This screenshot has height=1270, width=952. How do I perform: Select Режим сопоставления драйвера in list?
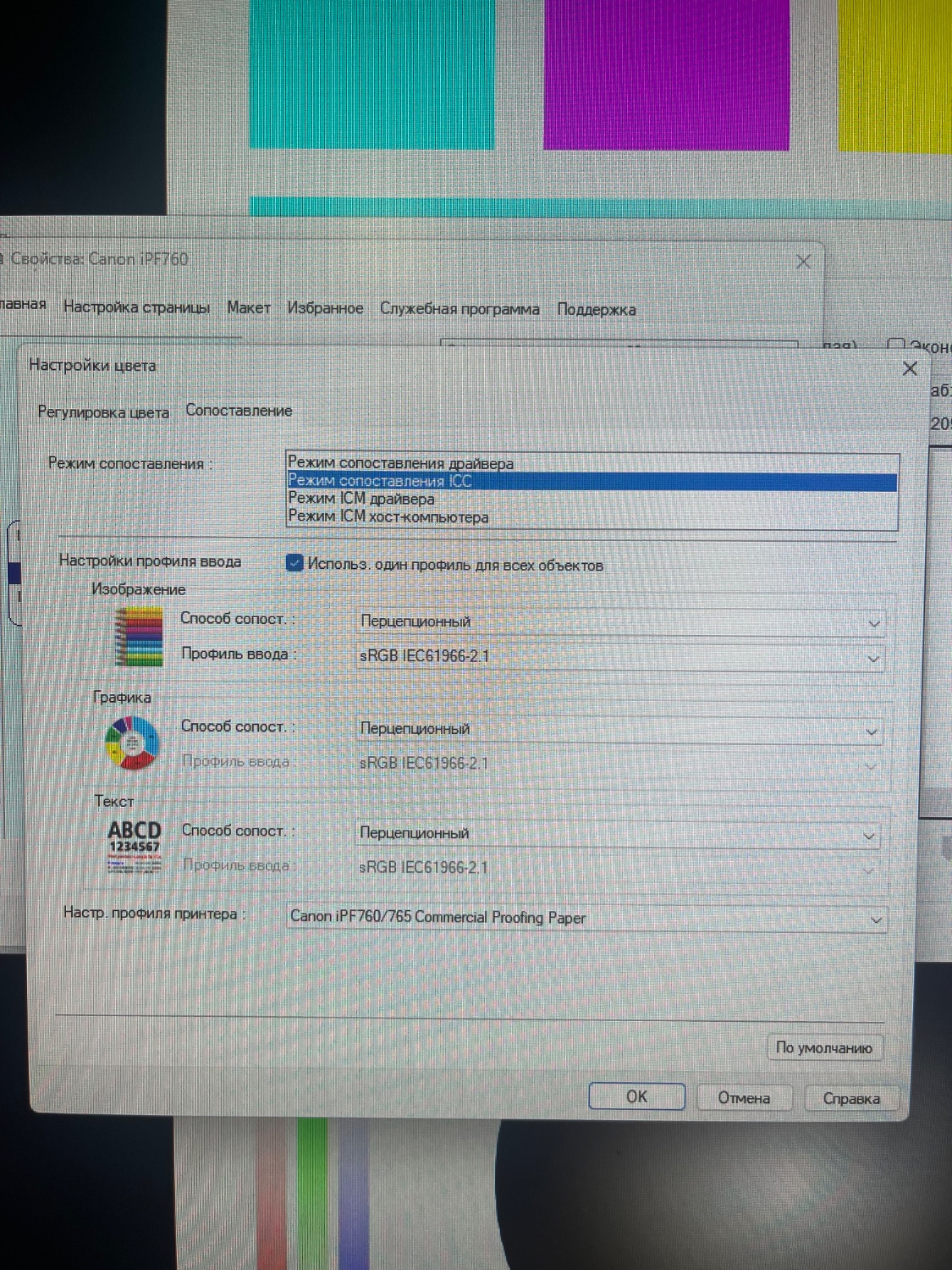tap(592, 463)
